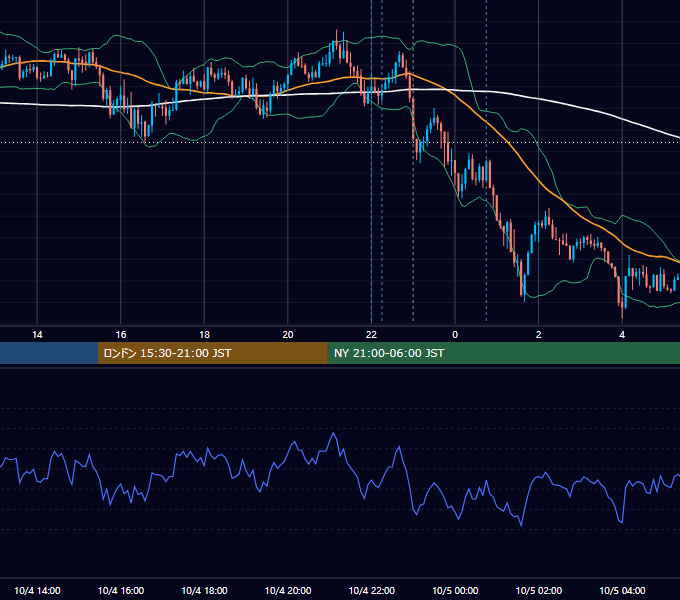Click the '10/4 14:00' date label
The image size is (680, 600).
coord(37,590)
